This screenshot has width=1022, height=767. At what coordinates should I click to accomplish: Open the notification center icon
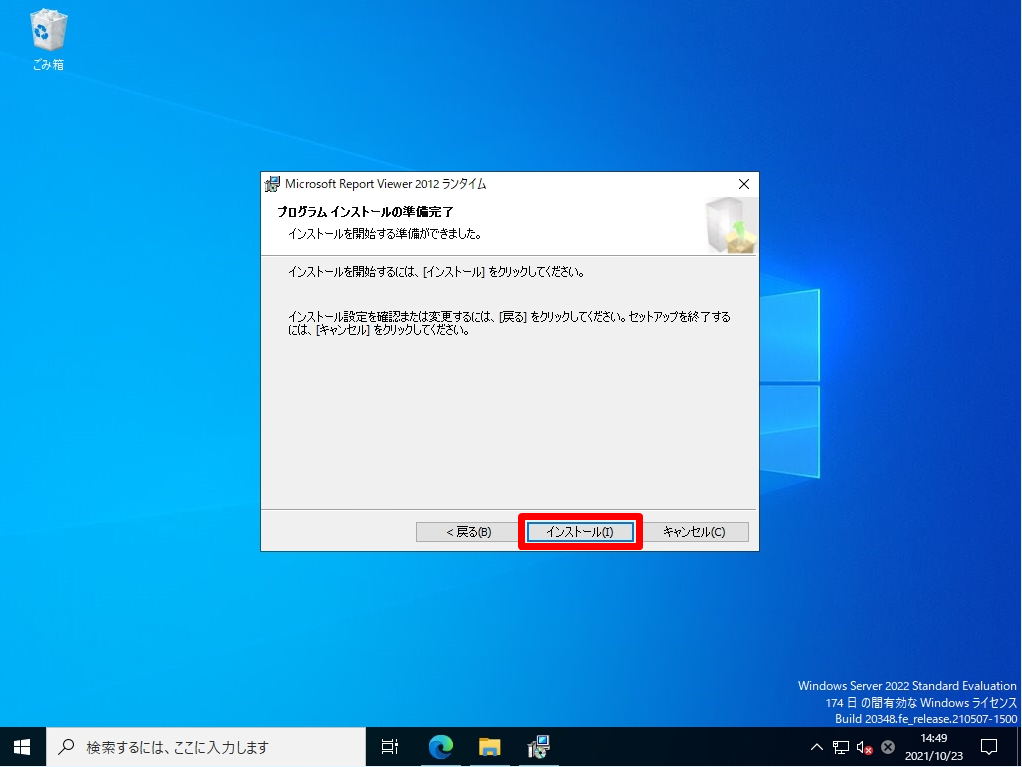(989, 747)
